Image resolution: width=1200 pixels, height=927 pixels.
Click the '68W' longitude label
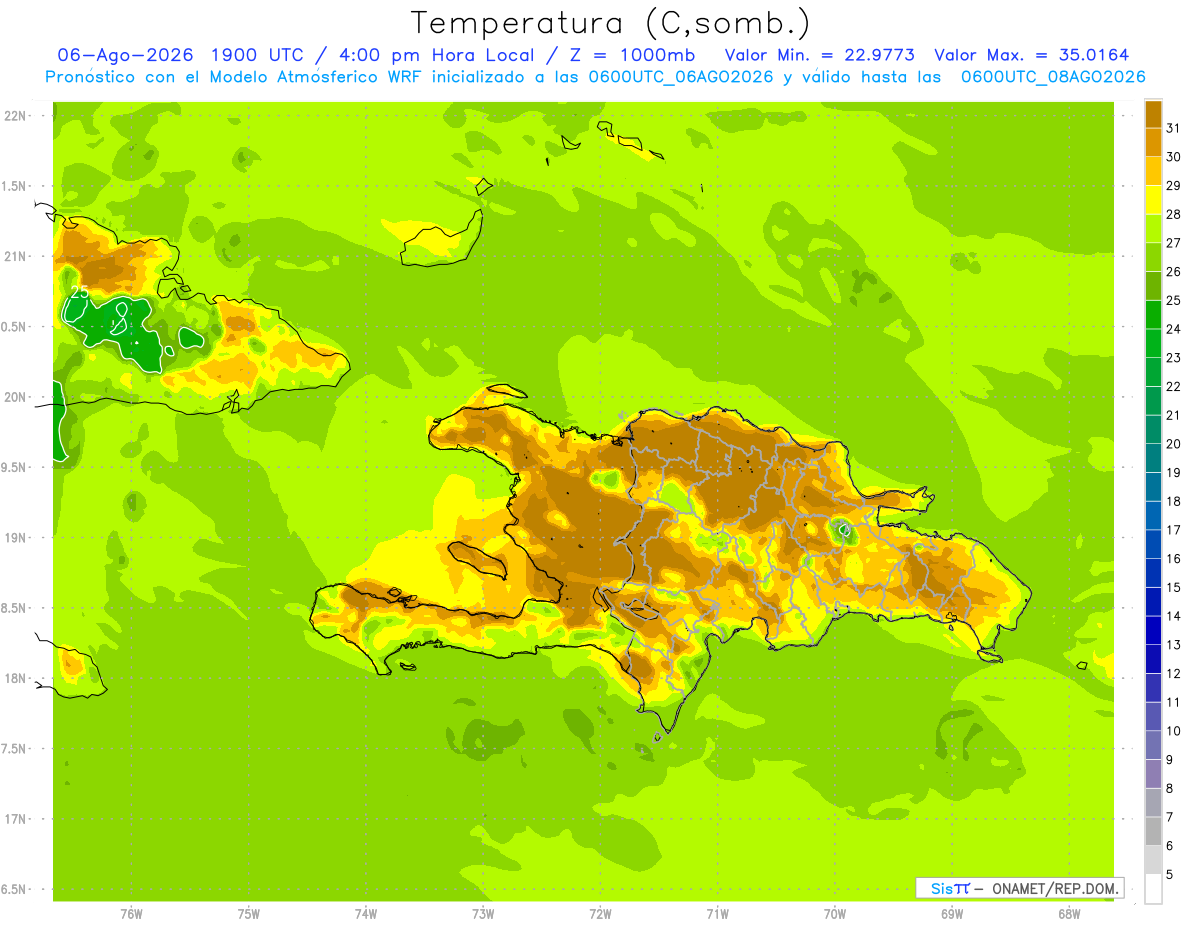click(1069, 914)
